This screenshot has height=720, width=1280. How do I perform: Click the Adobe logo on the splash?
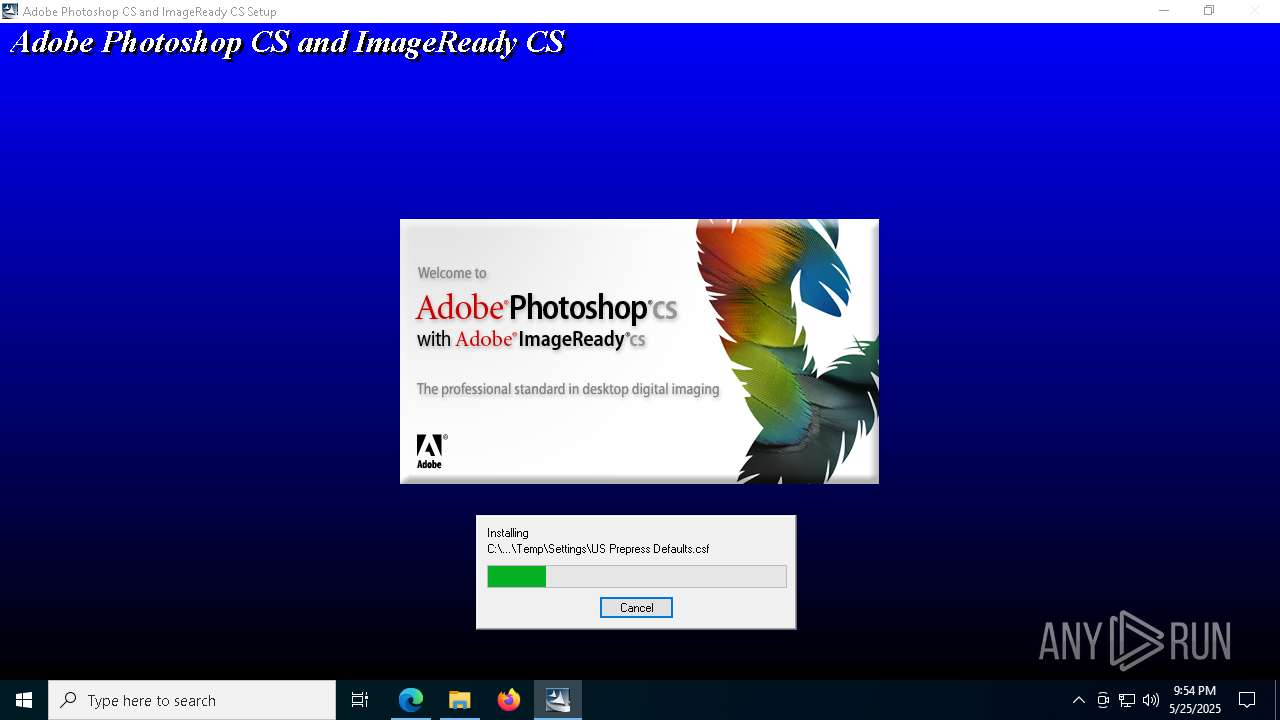431,451
